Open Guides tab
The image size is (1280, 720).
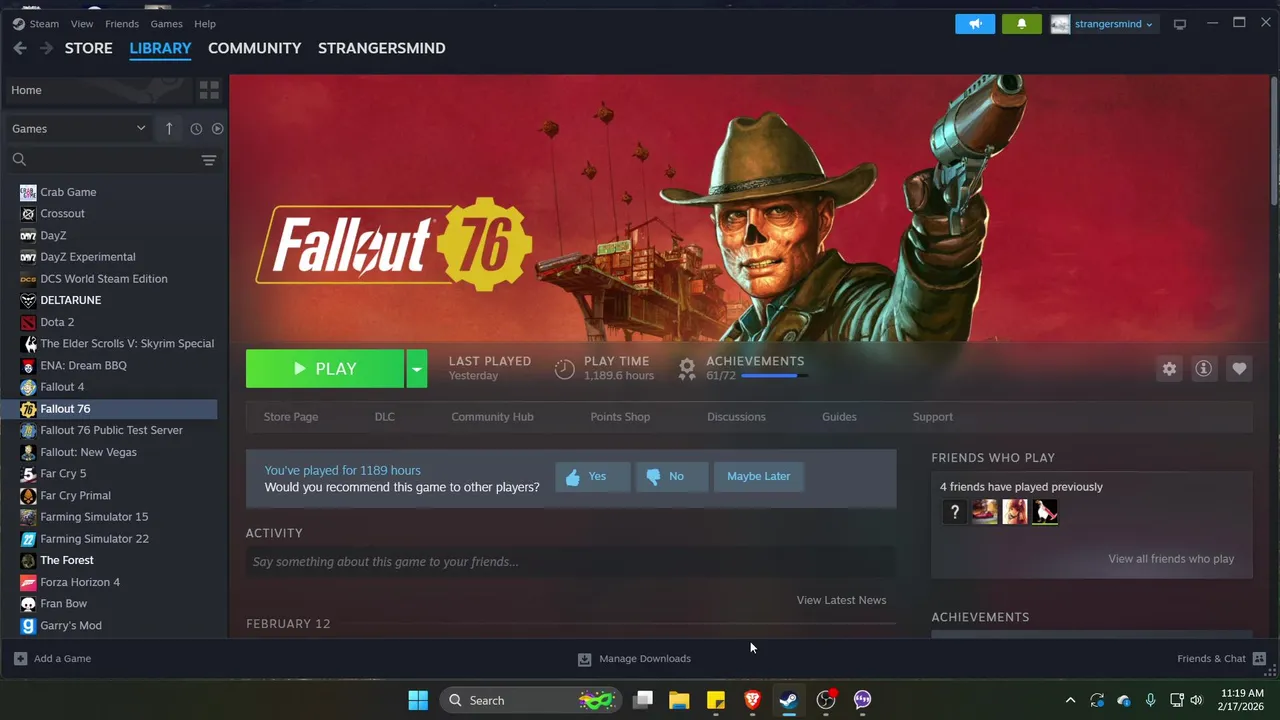tap(839, 417)
